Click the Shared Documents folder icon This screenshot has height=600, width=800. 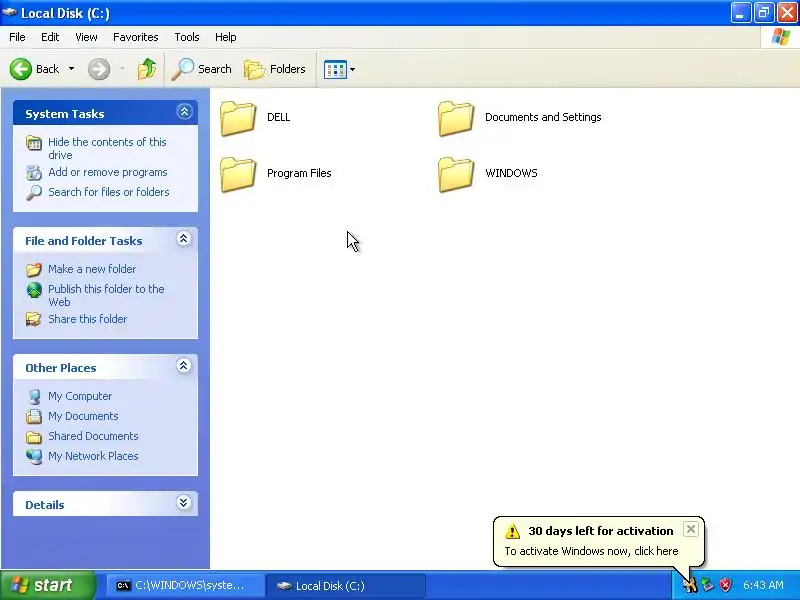tap(34, 437)
